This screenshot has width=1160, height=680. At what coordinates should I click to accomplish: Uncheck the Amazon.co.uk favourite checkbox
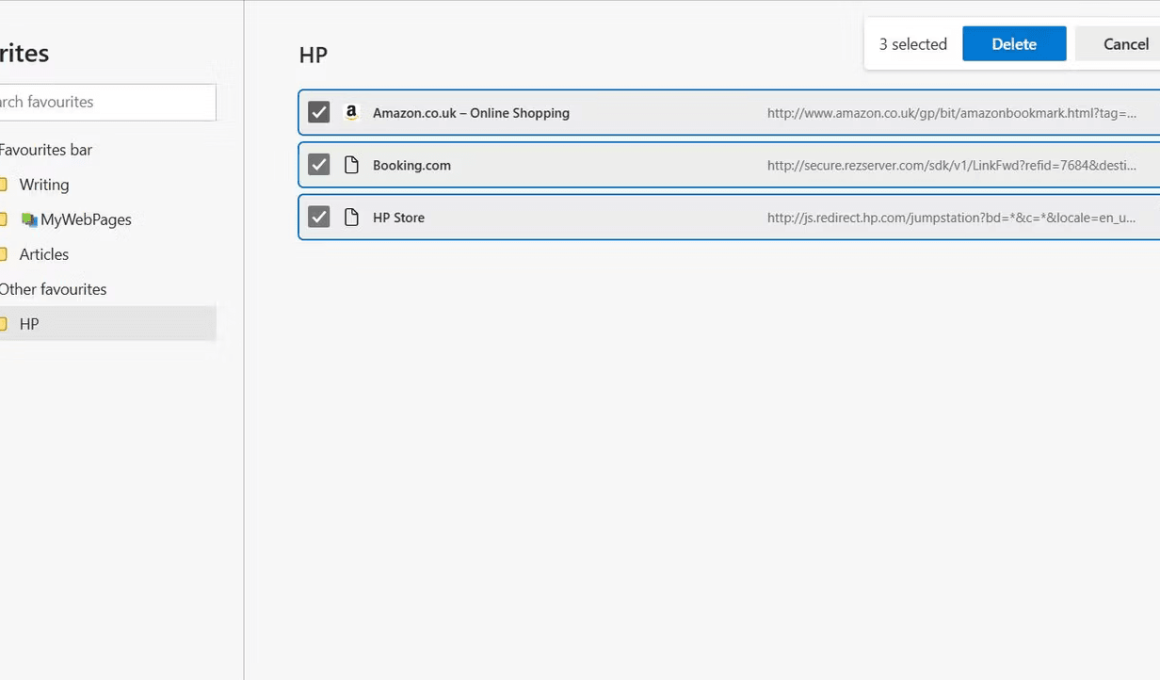[319, 112]
